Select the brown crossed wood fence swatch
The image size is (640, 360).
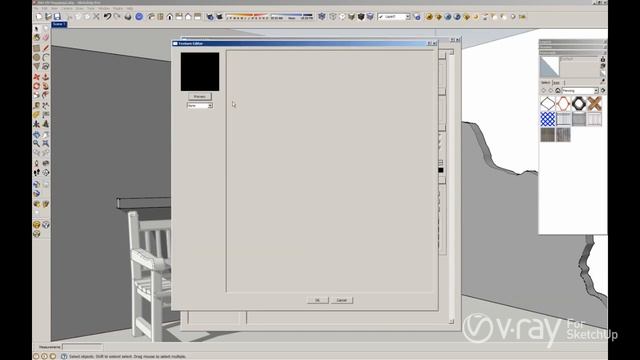[594, 104]
